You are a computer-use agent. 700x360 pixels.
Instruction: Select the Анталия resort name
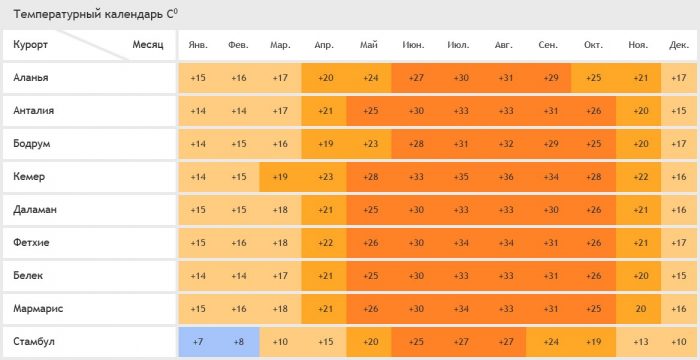pyautogui.click(x=33, y=111)
